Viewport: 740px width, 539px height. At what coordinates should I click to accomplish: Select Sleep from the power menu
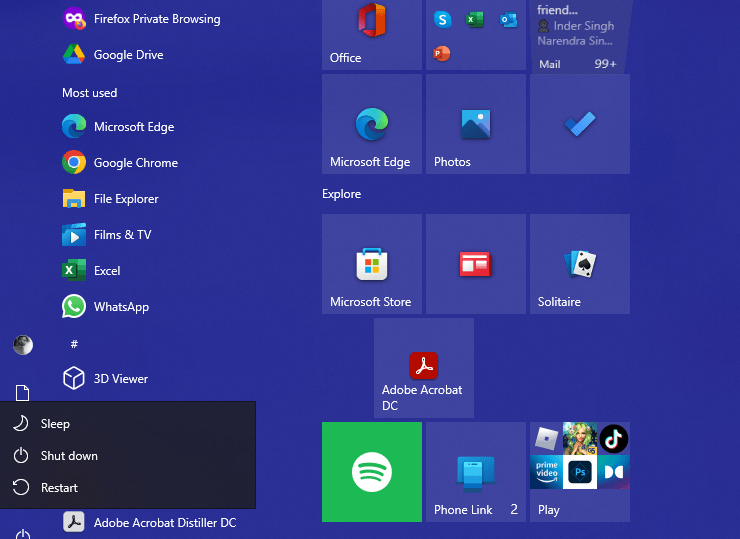tap(128, 424)
